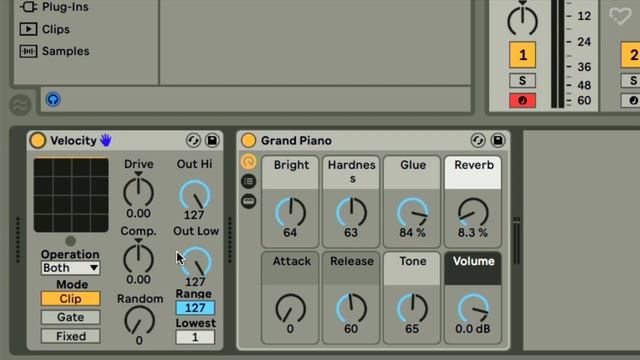Click the track 1 volume meter

[x=558, y=54]
